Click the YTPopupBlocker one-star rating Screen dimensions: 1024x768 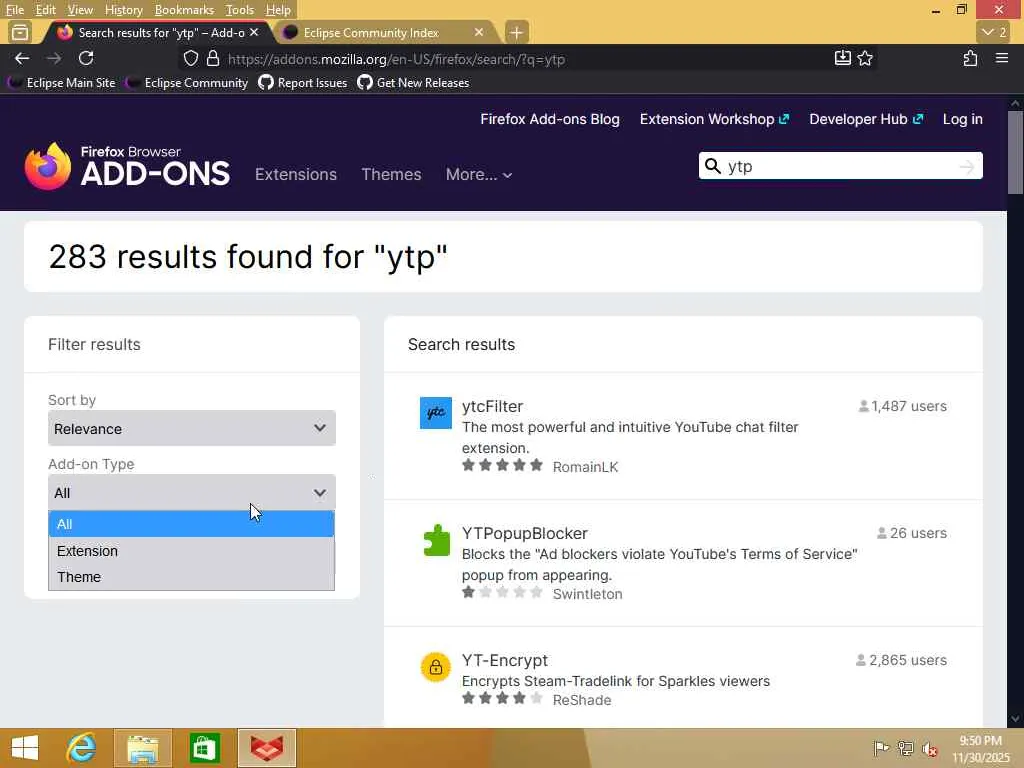502,592
